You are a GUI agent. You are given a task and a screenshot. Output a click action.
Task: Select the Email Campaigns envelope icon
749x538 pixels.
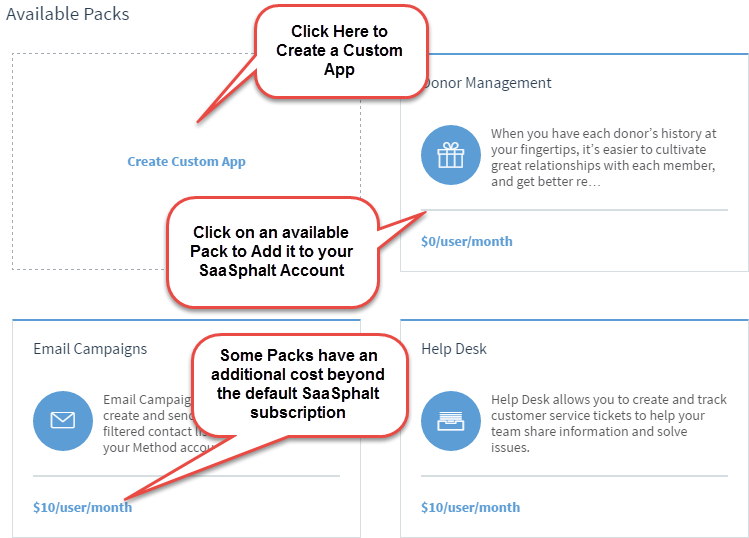63,420
